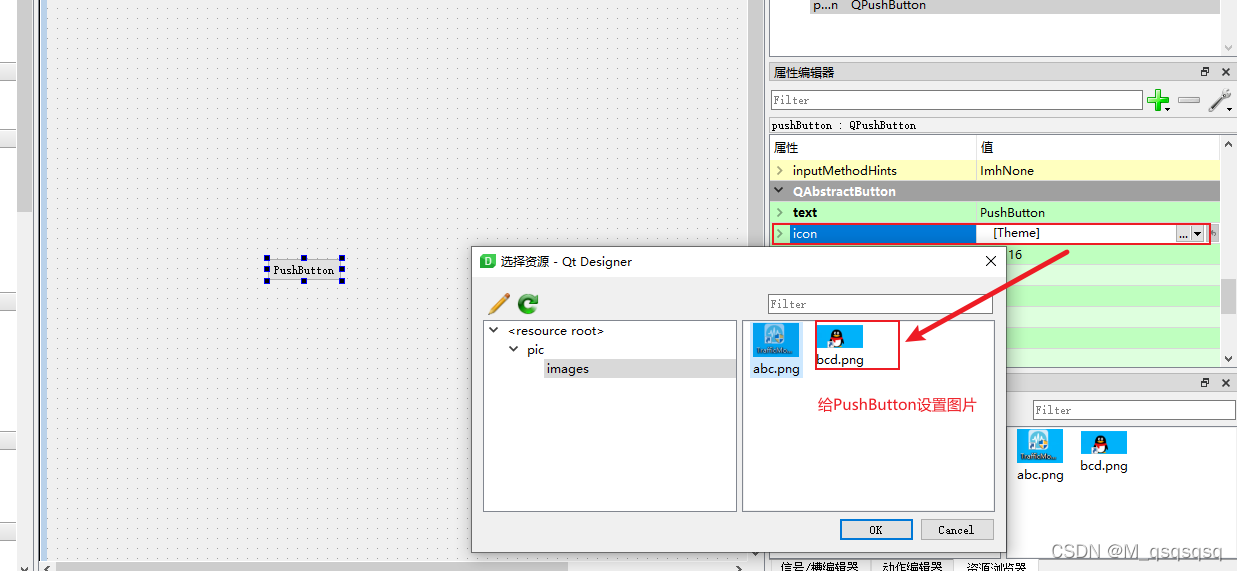Reset the icon property with the reset arrow

coord(1213,233)
